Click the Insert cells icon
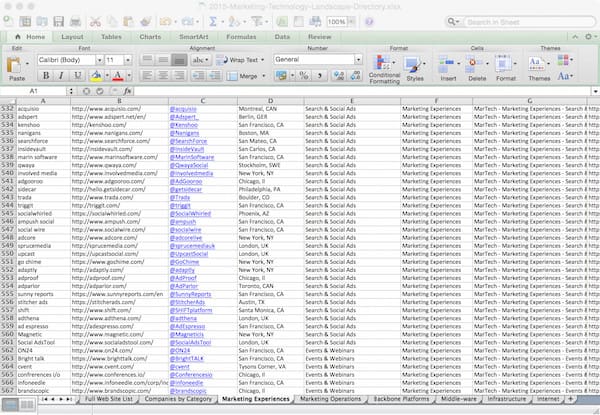Viewport: 600px width, 415px height. coord(447,65)
